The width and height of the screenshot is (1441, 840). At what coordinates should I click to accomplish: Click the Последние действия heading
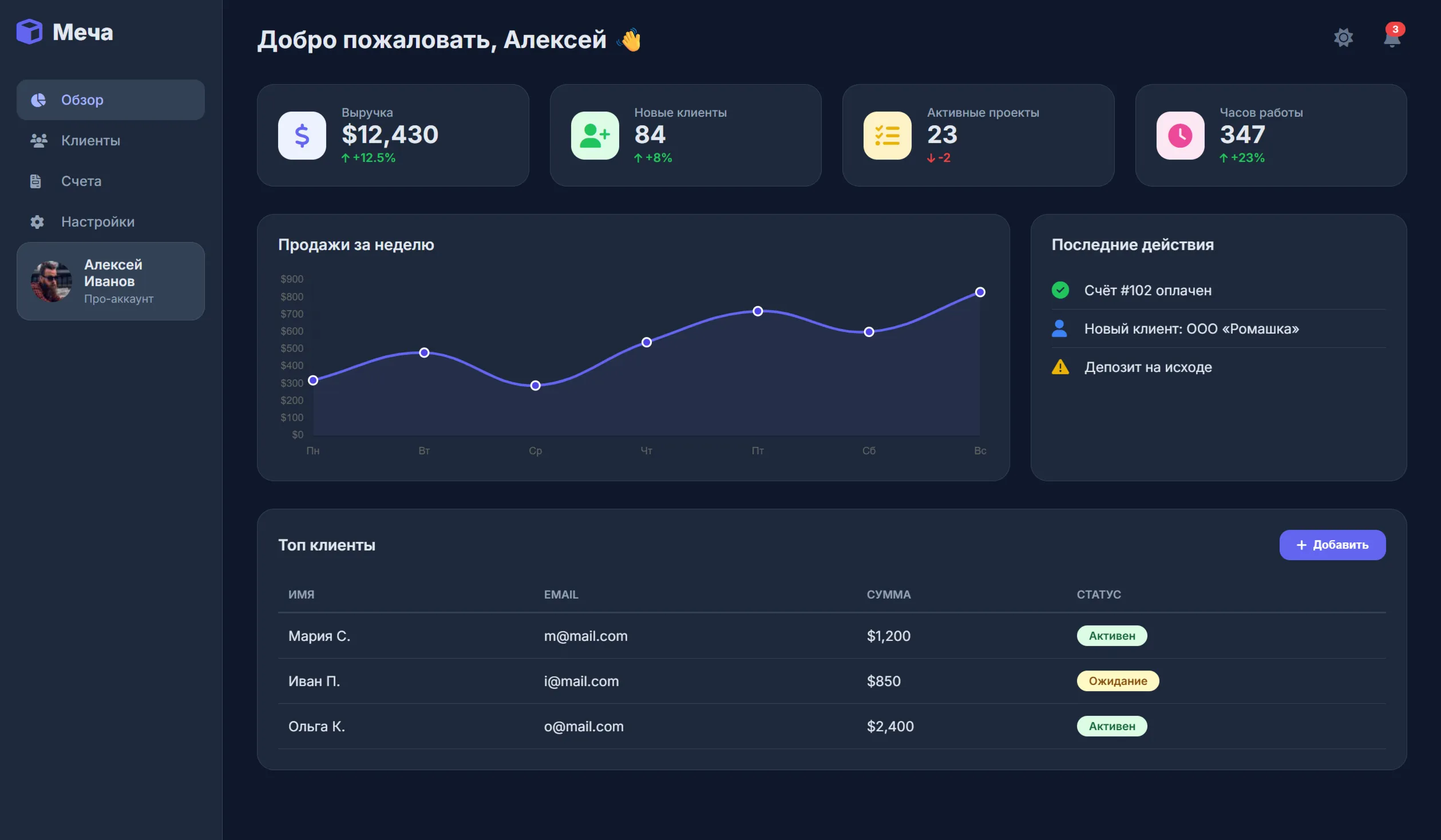pos(1132,245)
